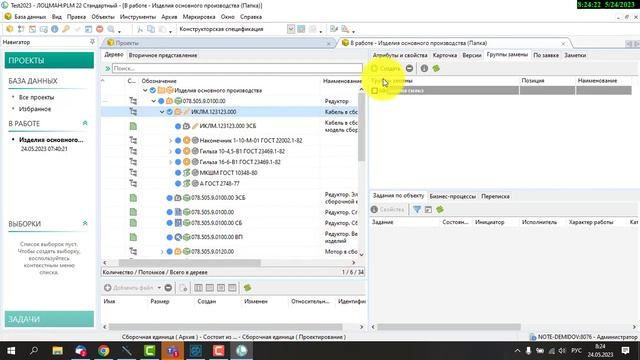Open the ПРОЕКТЫ navigator section

click(49, 60)
